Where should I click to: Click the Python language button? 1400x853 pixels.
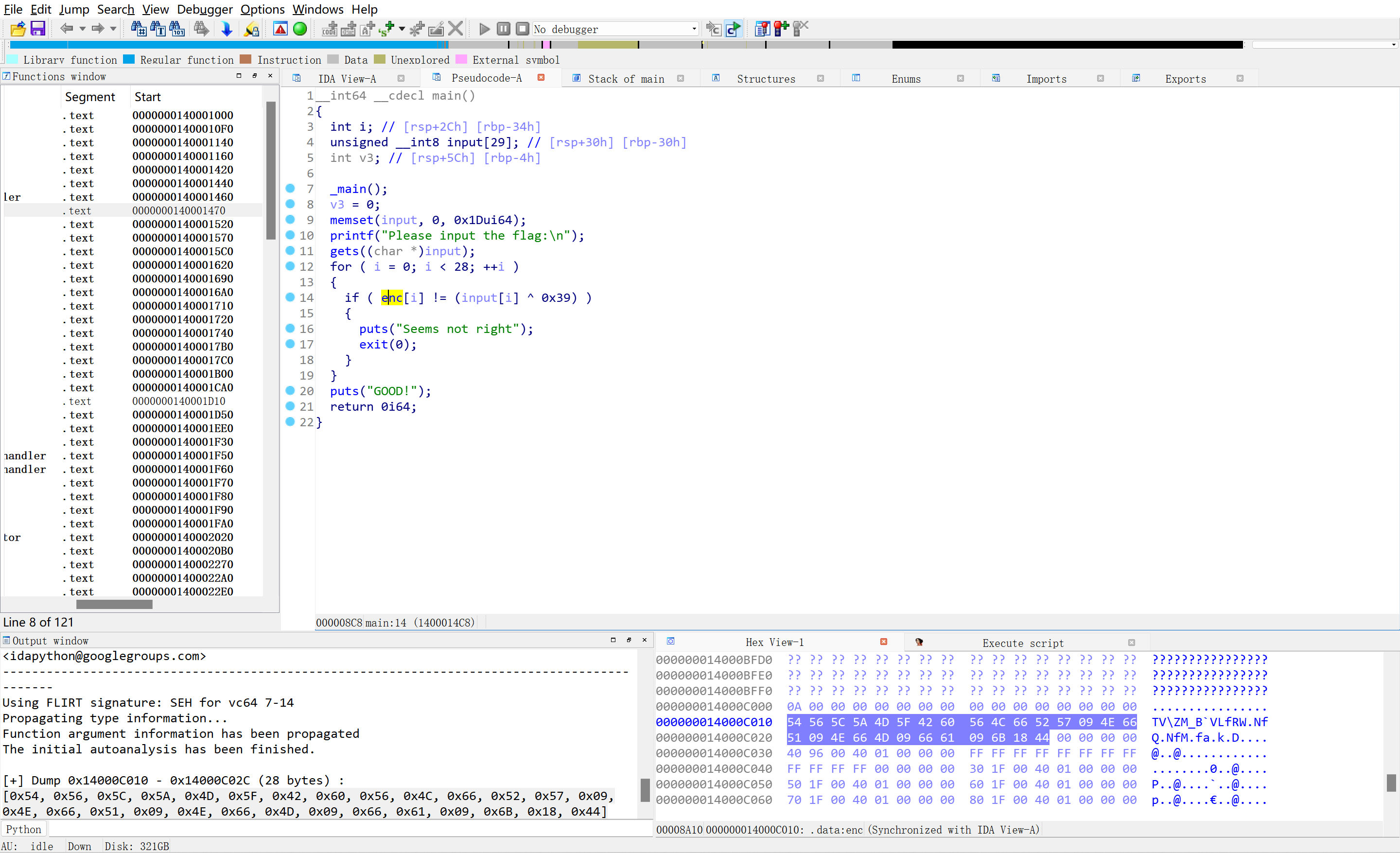tap(23, 829)
